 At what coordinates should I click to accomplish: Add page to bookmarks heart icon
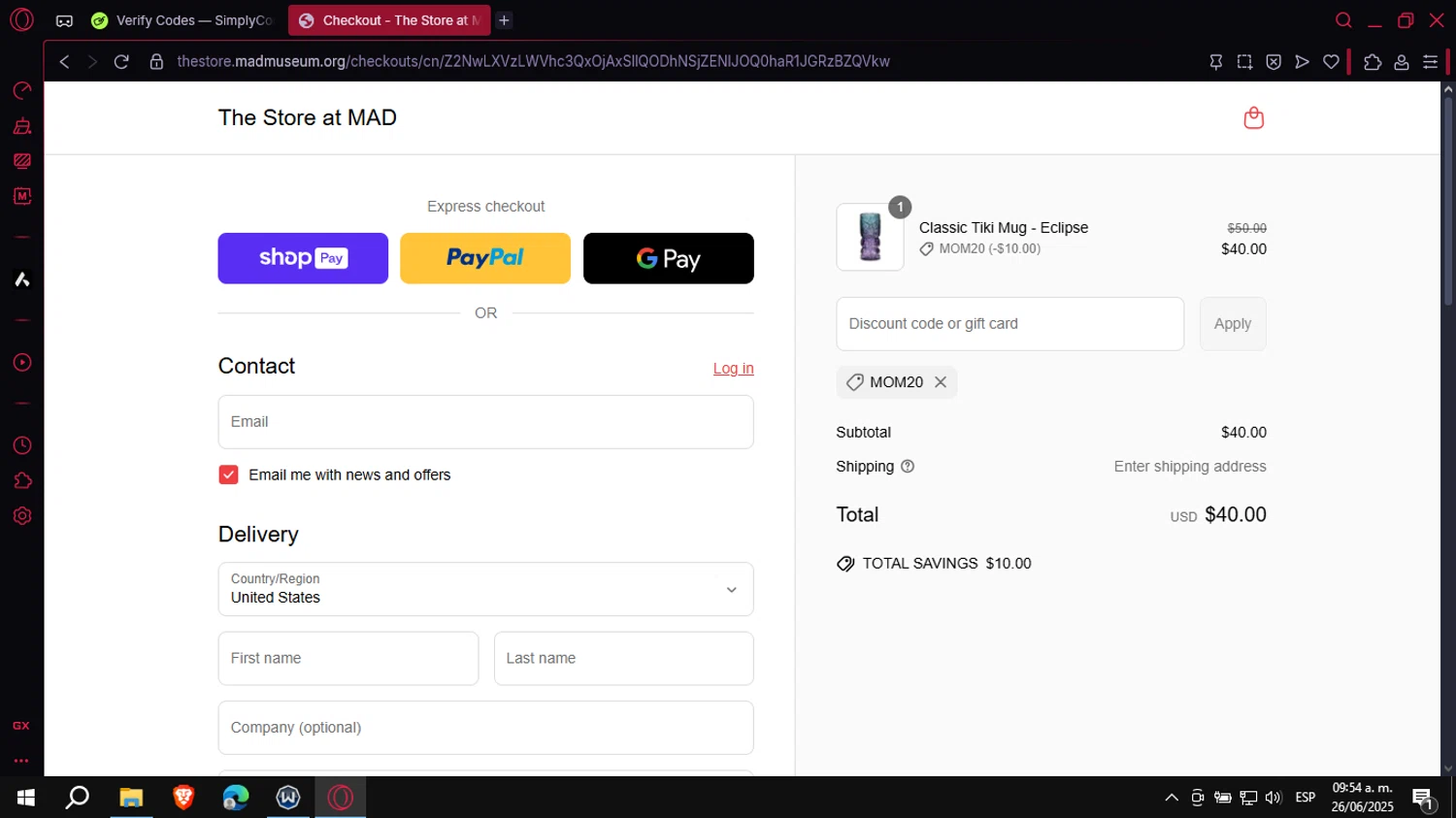[1332, 61]
